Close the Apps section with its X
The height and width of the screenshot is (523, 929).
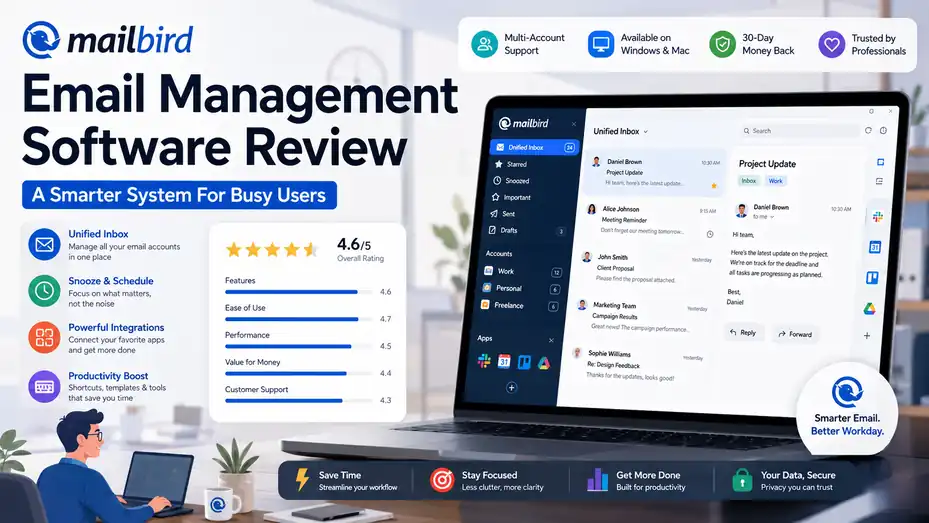(551, 340)
